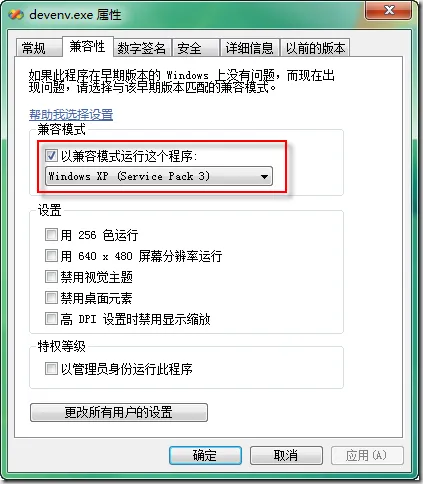
Task: Click the compatibility mode dropdown arrow
Action: point(264,176)
